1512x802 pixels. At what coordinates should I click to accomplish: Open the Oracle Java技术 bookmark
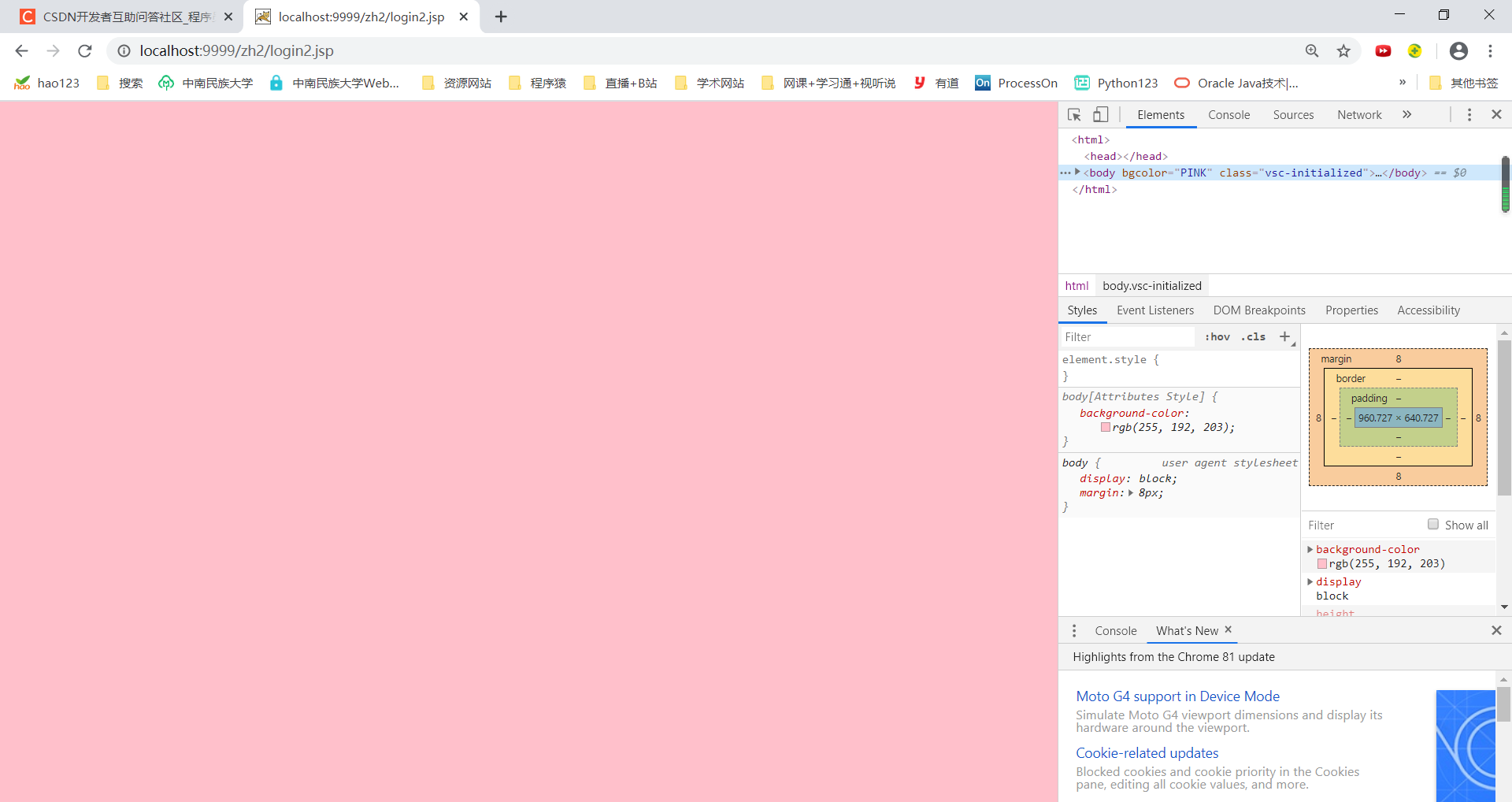[1236, 83]
